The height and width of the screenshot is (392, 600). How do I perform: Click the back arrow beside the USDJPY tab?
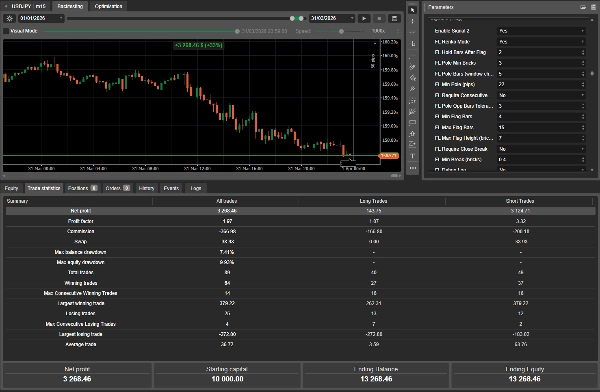coord(5,6)
